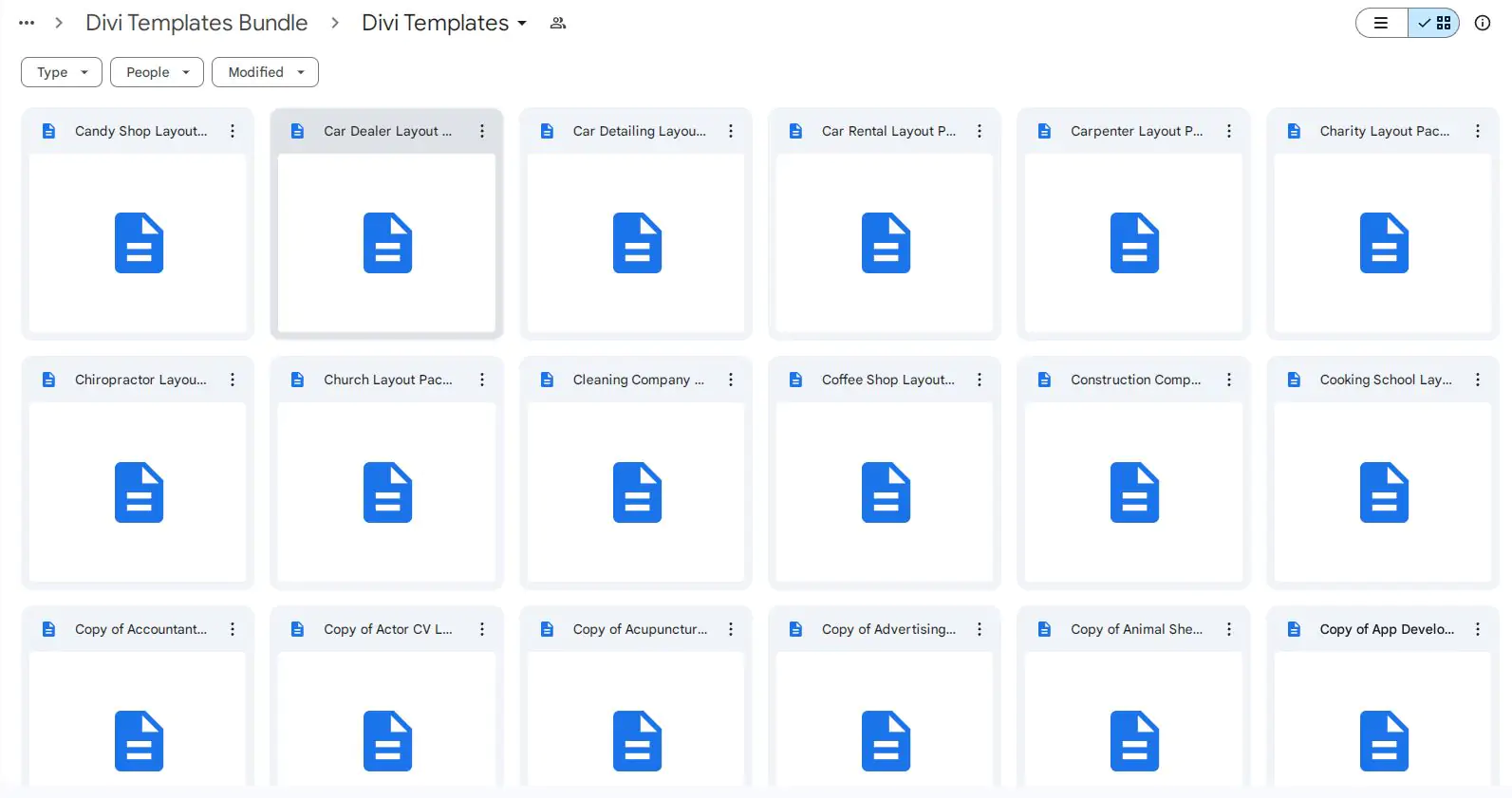Open more actions for Car Dealer Layout

click(482, 131)
